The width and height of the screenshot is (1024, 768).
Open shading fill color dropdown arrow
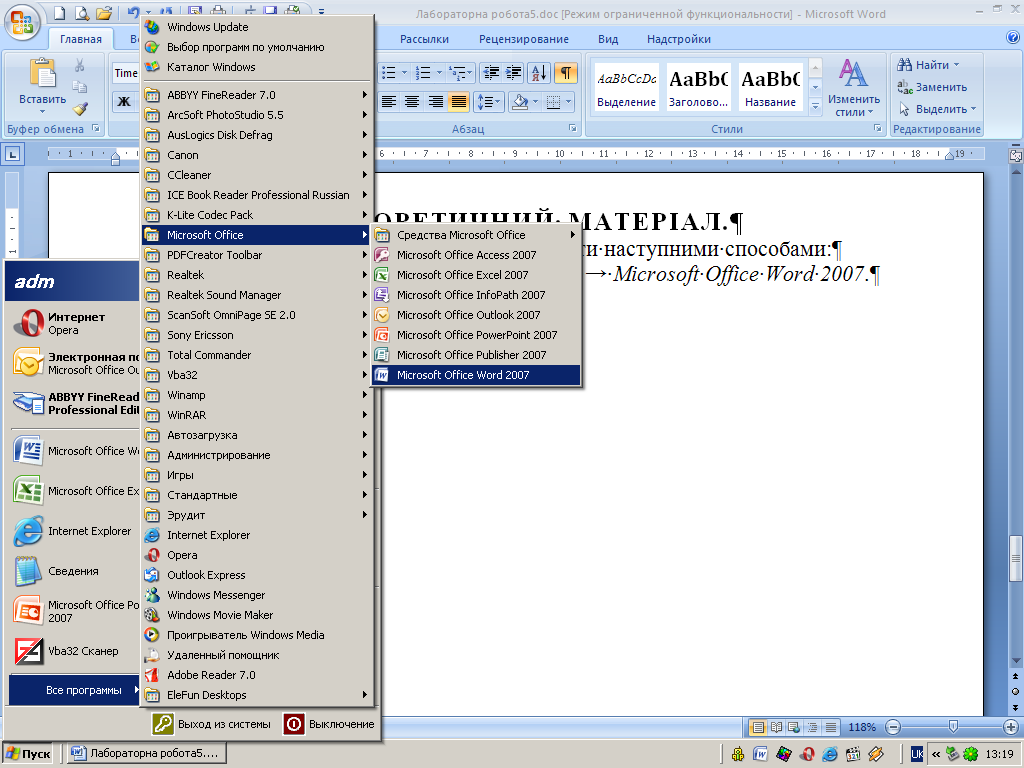(536, 102)
